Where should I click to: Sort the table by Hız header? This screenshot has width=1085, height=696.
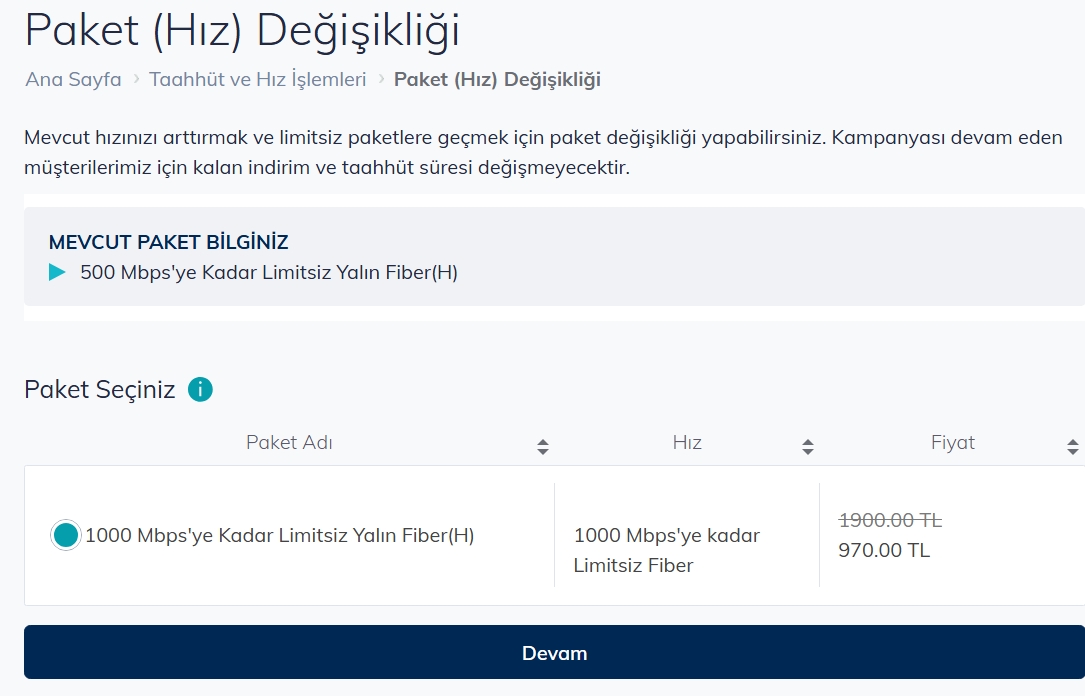click(686, 443)
